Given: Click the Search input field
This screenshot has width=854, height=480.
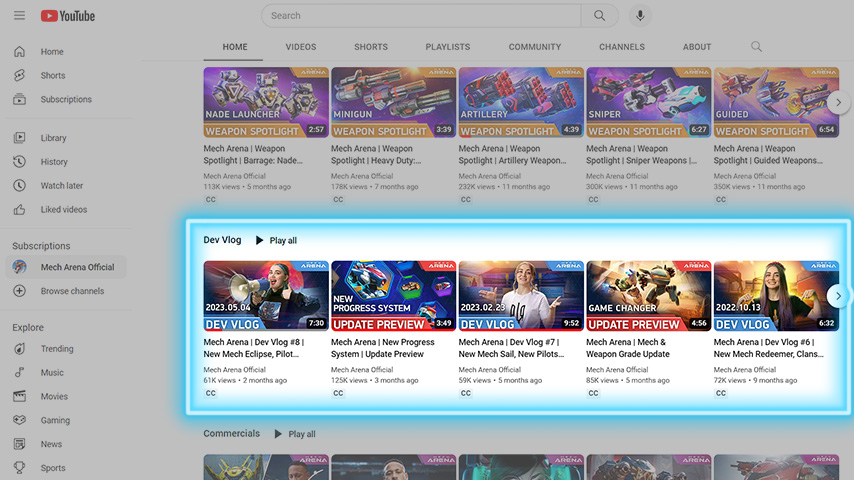Looking at the screenshot, I should [x=420, y=16].
